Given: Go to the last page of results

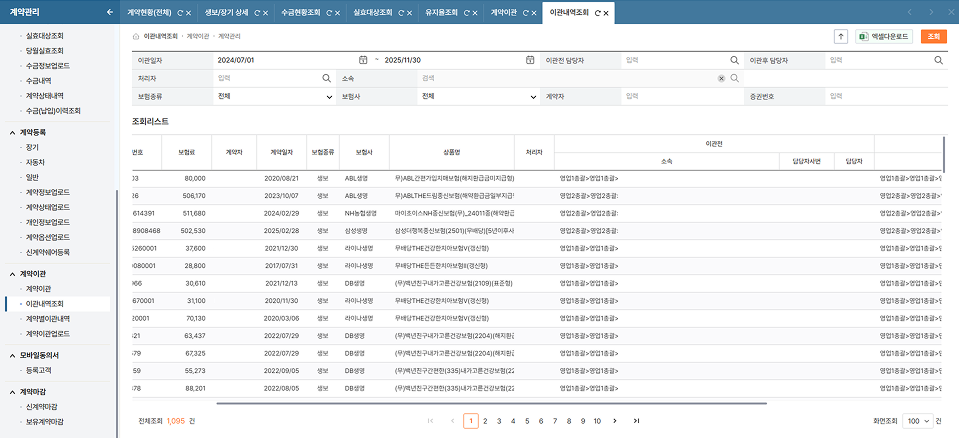Looking at the screenshot, I should click(x=636, y=421).
